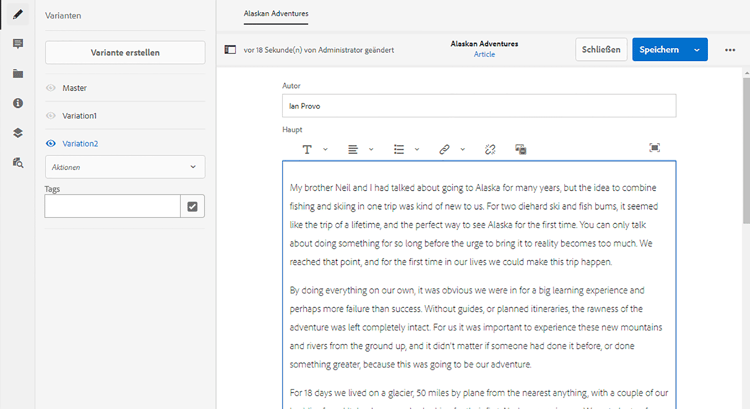Click the Tags input field
Viewport: 750px width, 409px height.
click(112, 206)
